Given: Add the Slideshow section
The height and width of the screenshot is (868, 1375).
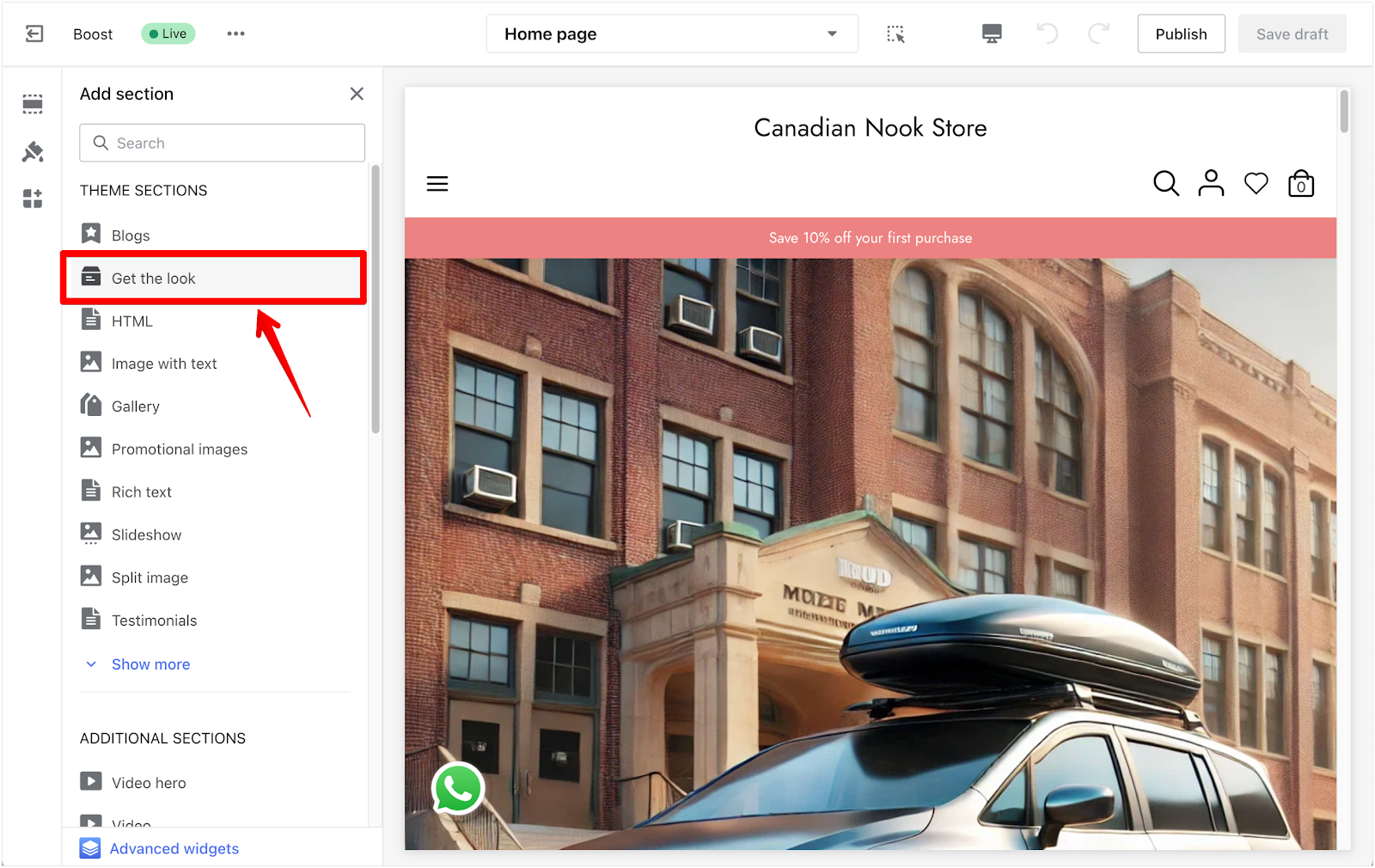Looking at the screenshot, I should click(x=146, y=535).
